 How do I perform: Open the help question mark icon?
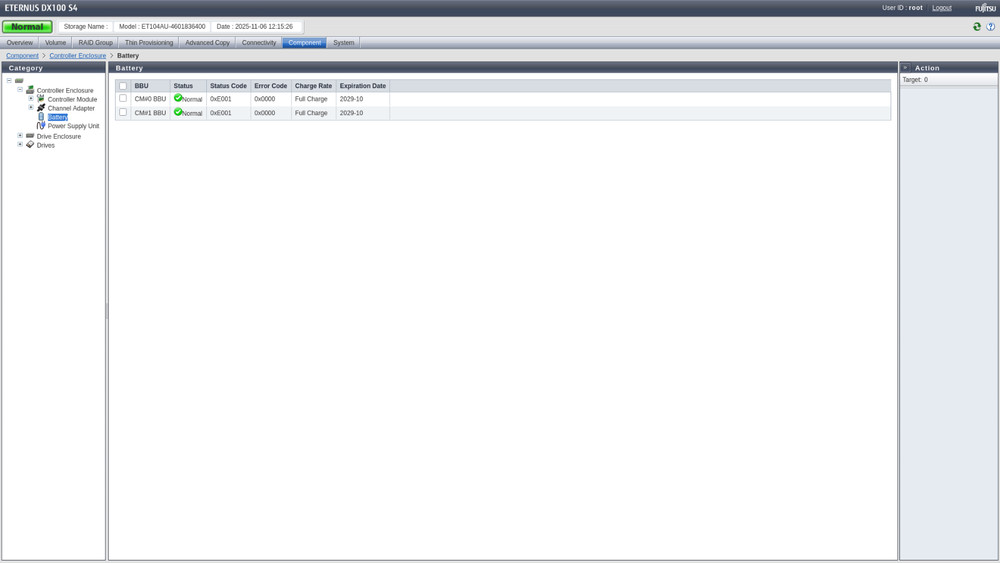pyautogui.click(x=990, y=27)
